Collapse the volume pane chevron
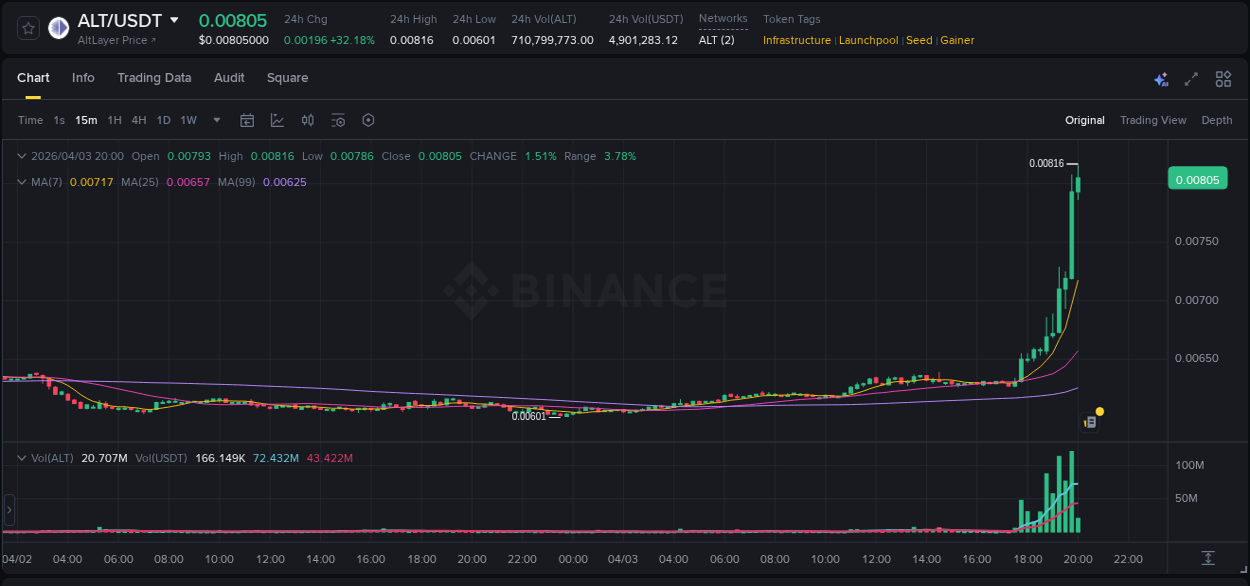Viewport: 1250px width, 586px height. (22, 457)
